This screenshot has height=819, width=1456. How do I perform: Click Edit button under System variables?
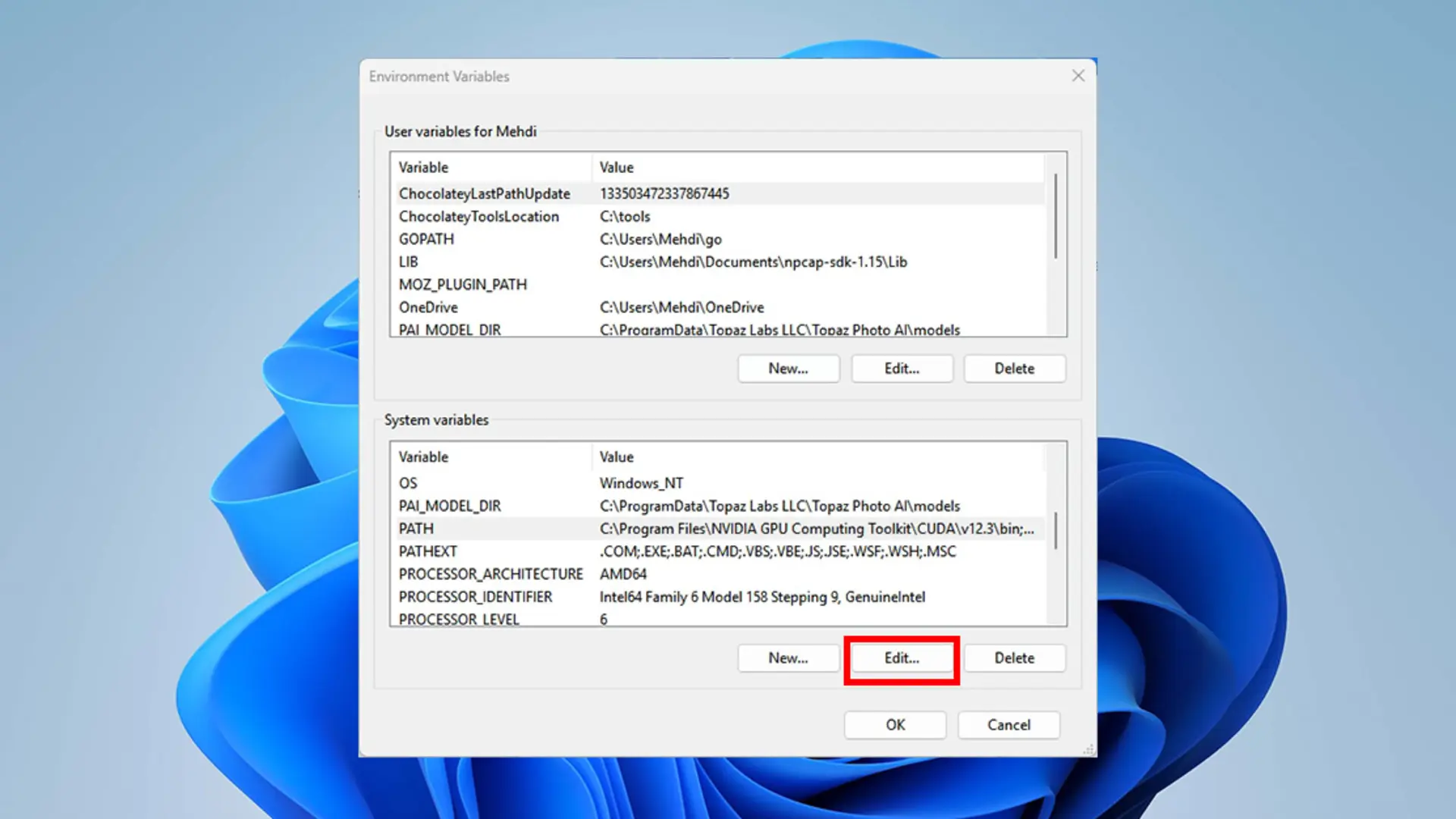[x=902, y=658]
